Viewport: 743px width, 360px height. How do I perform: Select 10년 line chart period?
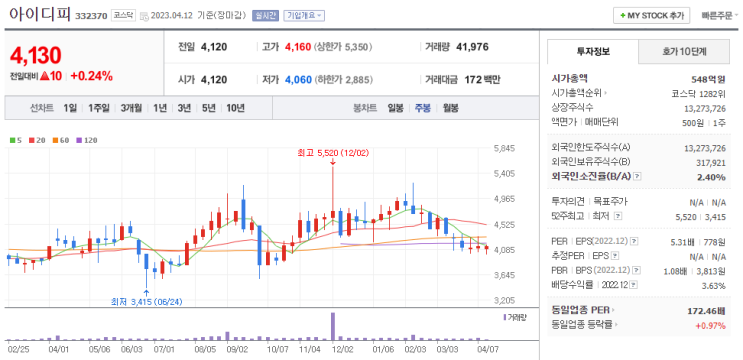coord(236,108)
